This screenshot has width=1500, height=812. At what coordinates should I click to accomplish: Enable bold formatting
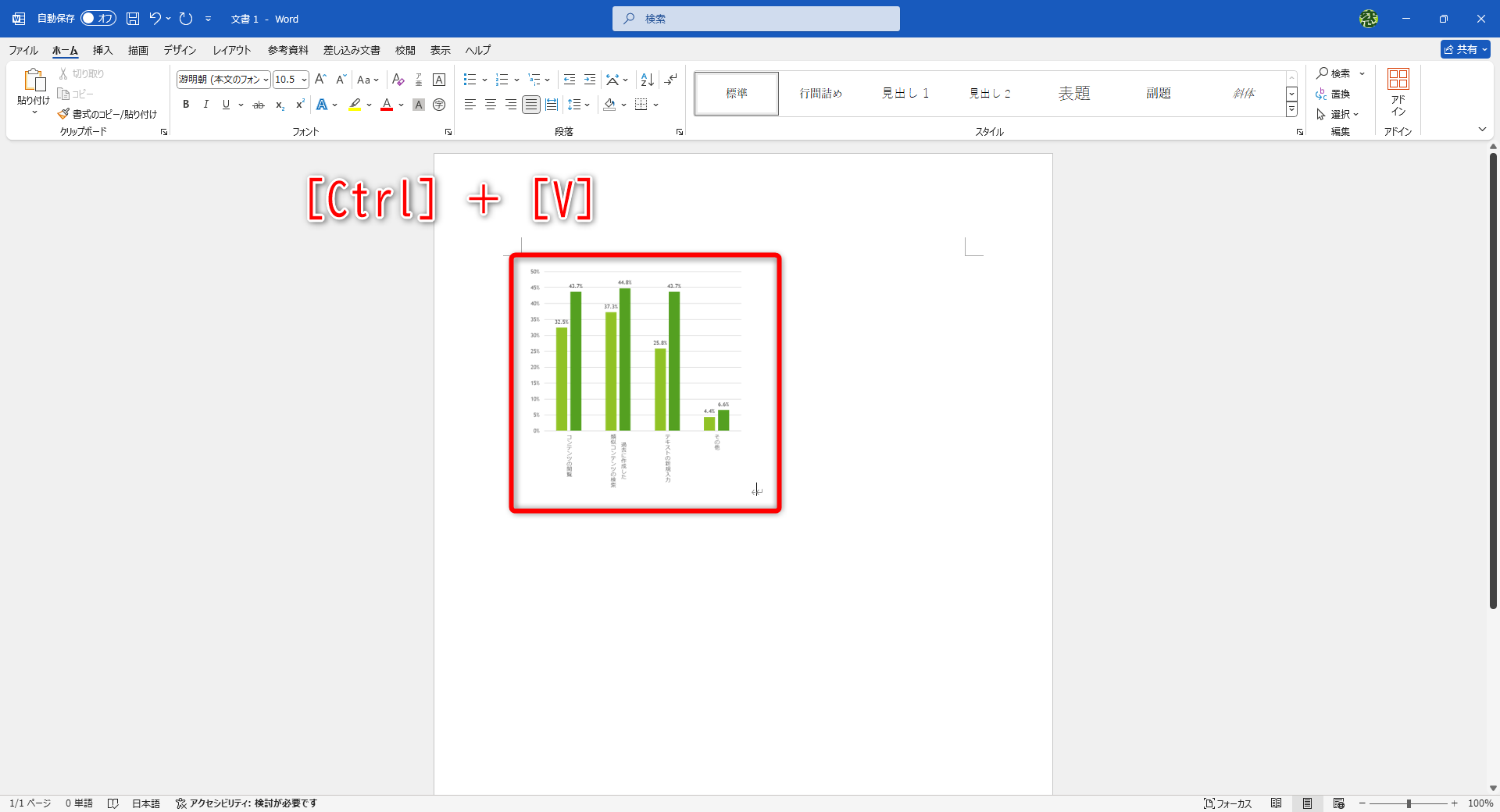tap(186, 105)
